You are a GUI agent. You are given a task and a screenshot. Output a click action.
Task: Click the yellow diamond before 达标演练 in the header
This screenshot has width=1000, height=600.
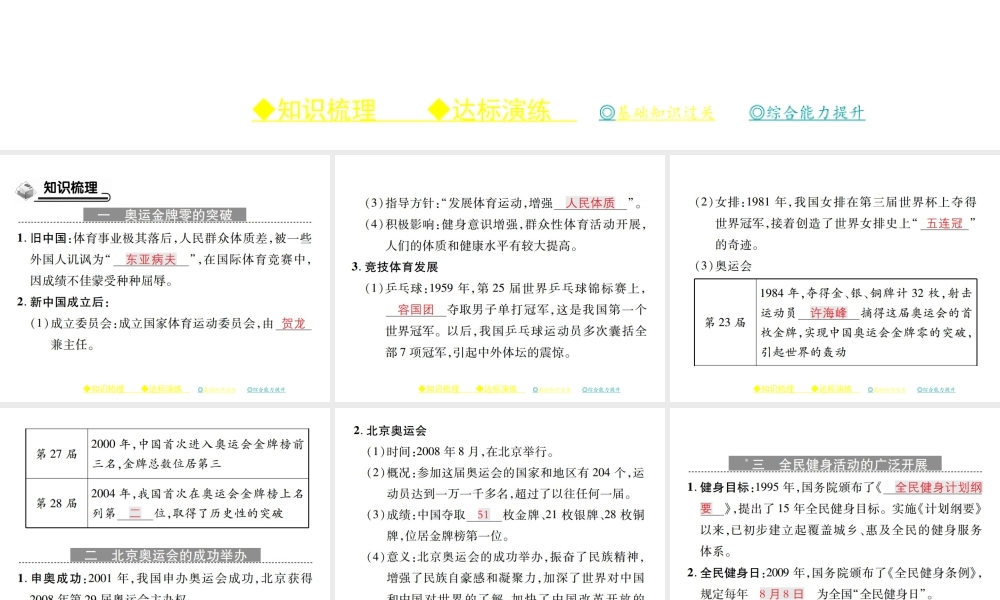point(439,110)
